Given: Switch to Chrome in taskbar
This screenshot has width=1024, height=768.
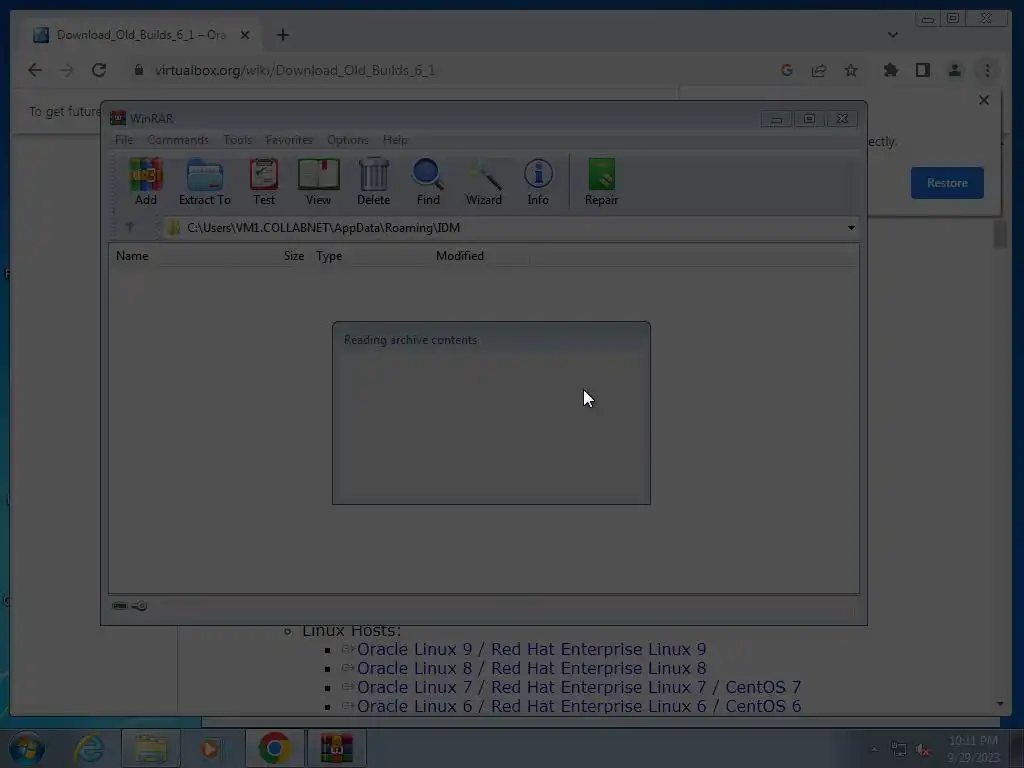Looking at the screenshot, I should coord(275,748).
